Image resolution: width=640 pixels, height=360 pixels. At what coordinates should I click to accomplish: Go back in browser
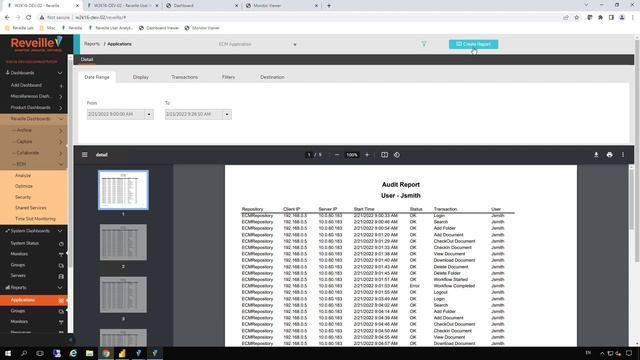coord(7,18)
